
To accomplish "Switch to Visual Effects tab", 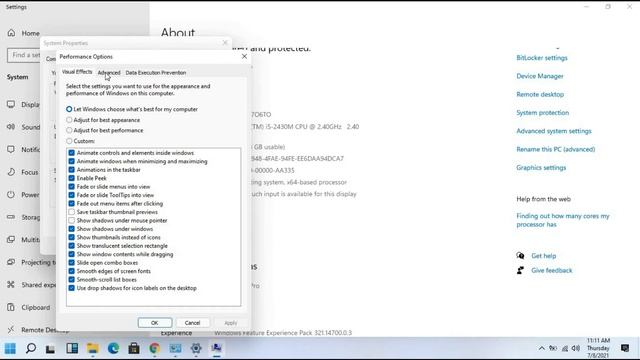I will [77, 72].
